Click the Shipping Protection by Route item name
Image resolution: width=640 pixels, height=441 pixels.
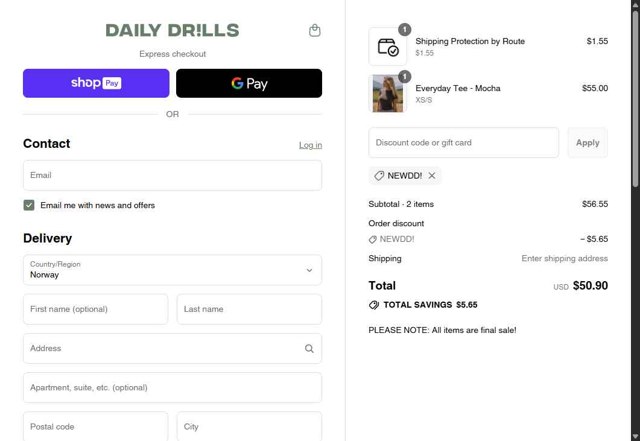tap(470, 41)
